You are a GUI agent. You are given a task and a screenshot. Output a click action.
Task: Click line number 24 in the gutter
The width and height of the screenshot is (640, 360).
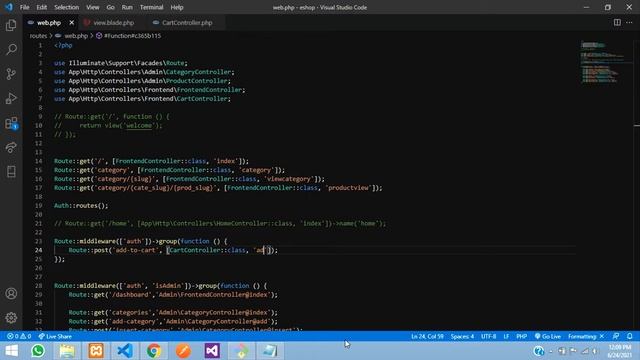point(38,250)
